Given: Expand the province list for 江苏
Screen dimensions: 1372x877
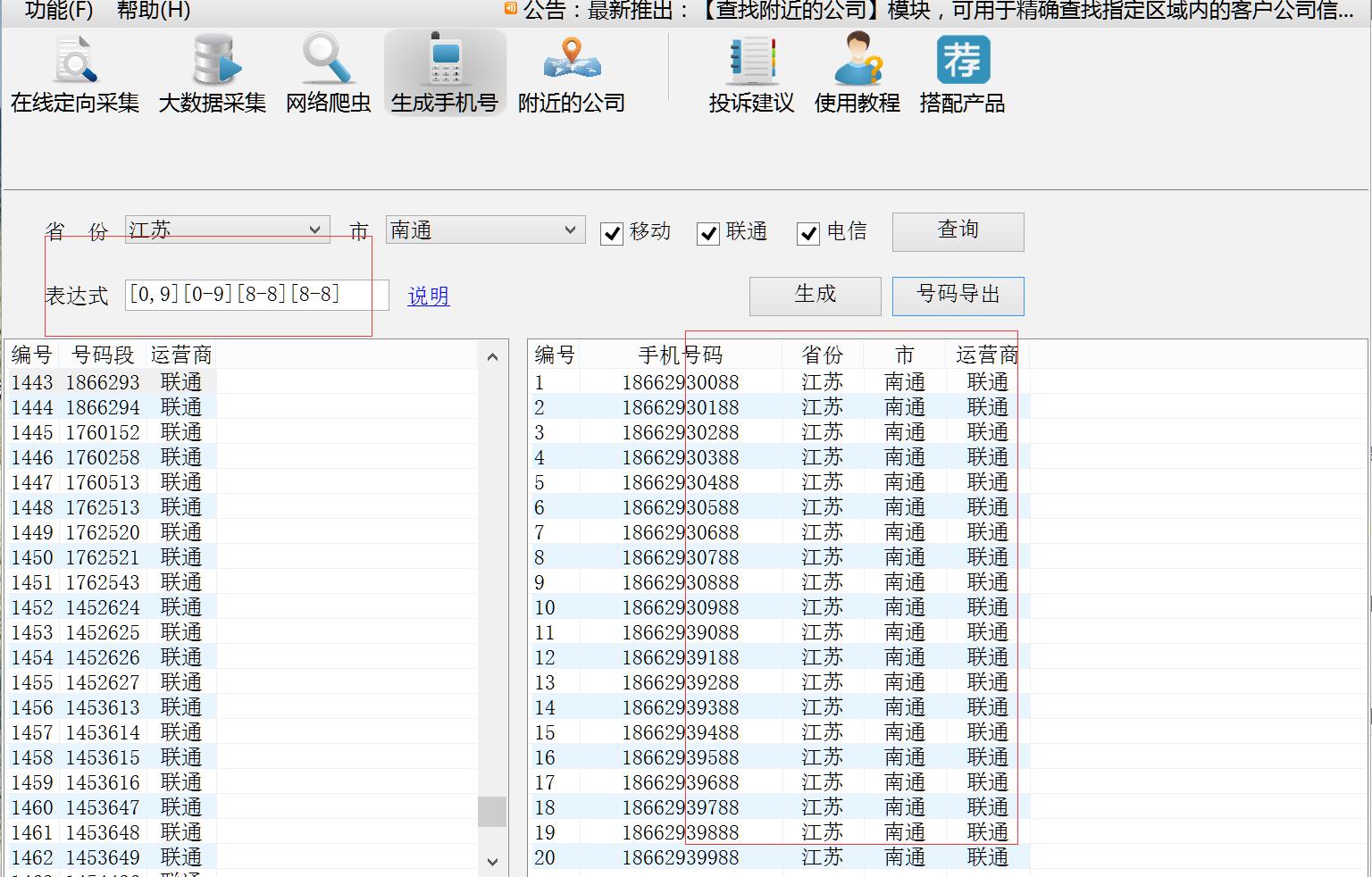Looking at the screenshot, I should tap(314, 230).
